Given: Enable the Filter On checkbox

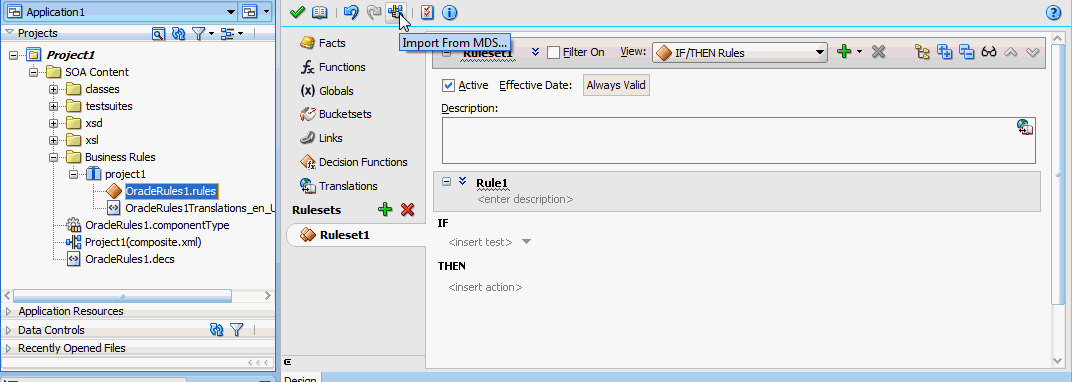Looking at the screenshot, I should 554,53.
